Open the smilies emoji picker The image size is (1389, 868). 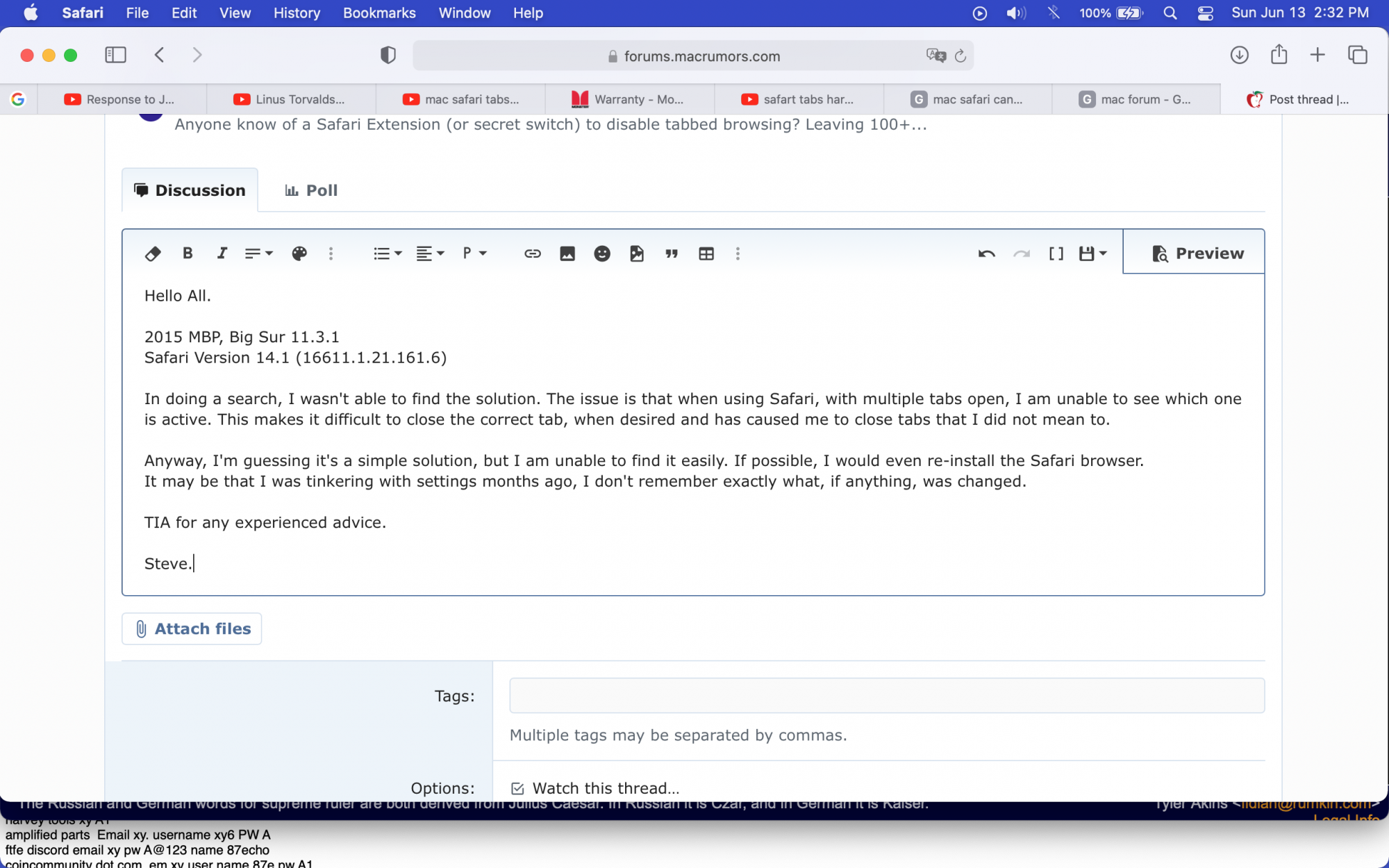coord(601,253)
